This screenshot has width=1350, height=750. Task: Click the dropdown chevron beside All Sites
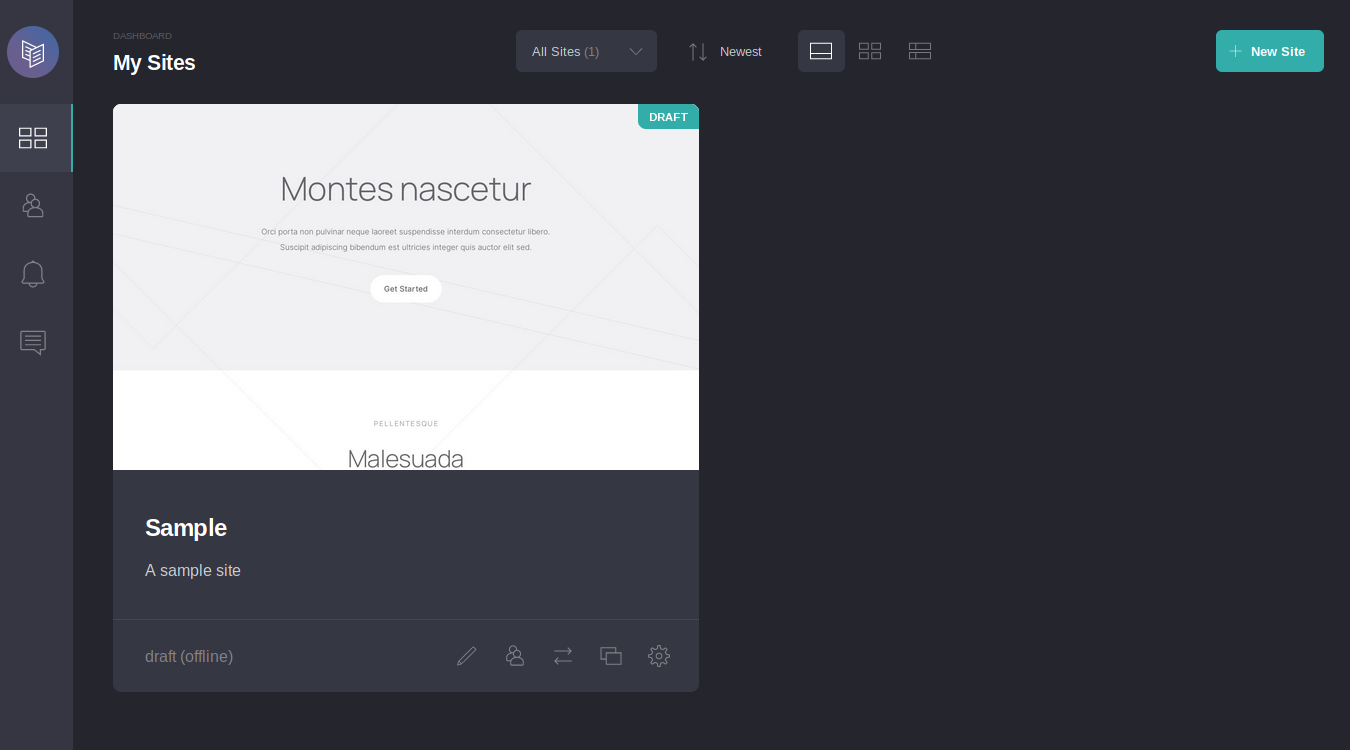636,51
